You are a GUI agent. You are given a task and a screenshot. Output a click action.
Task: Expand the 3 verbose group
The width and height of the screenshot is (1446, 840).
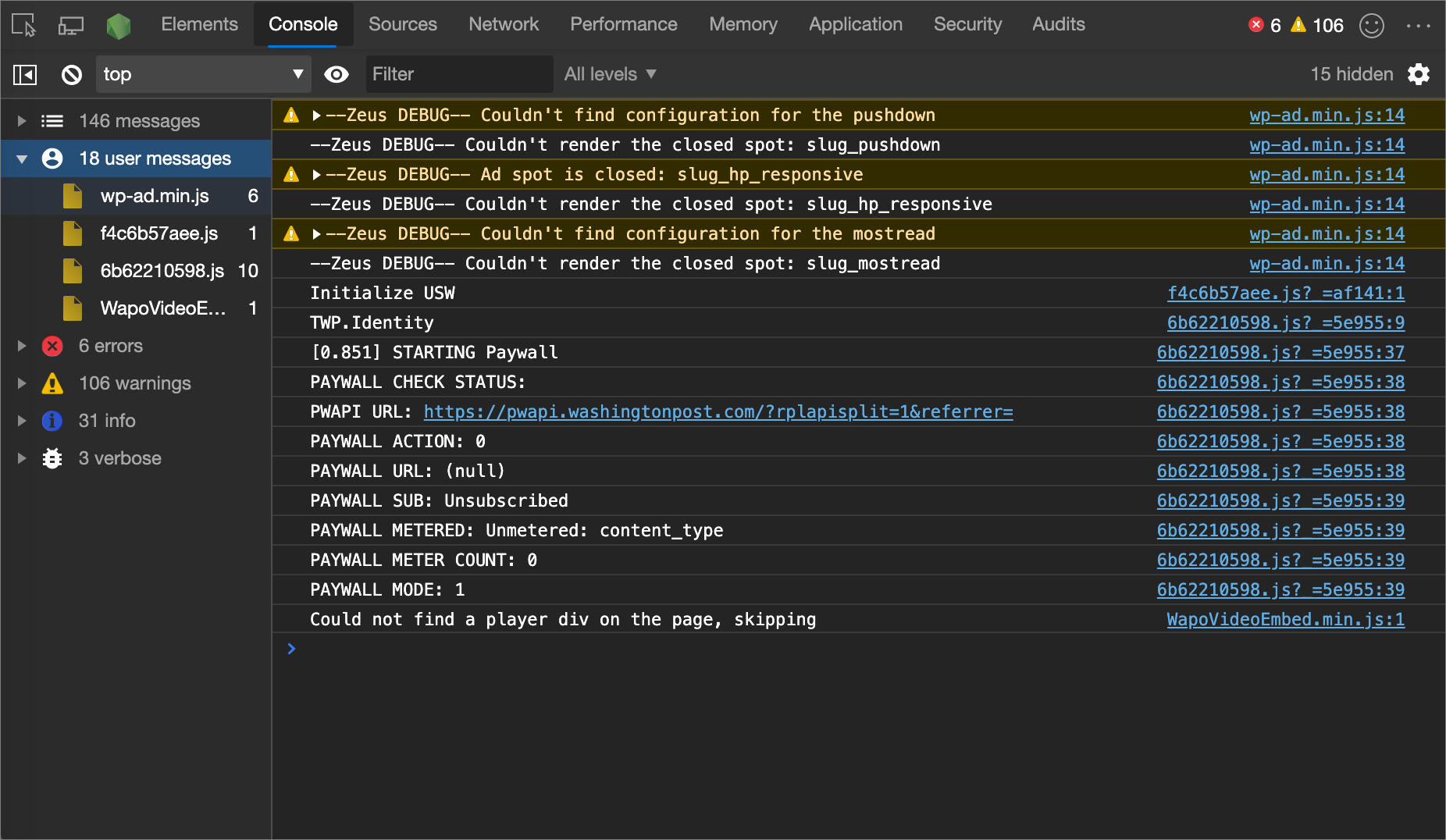click(x=22, y=458)
